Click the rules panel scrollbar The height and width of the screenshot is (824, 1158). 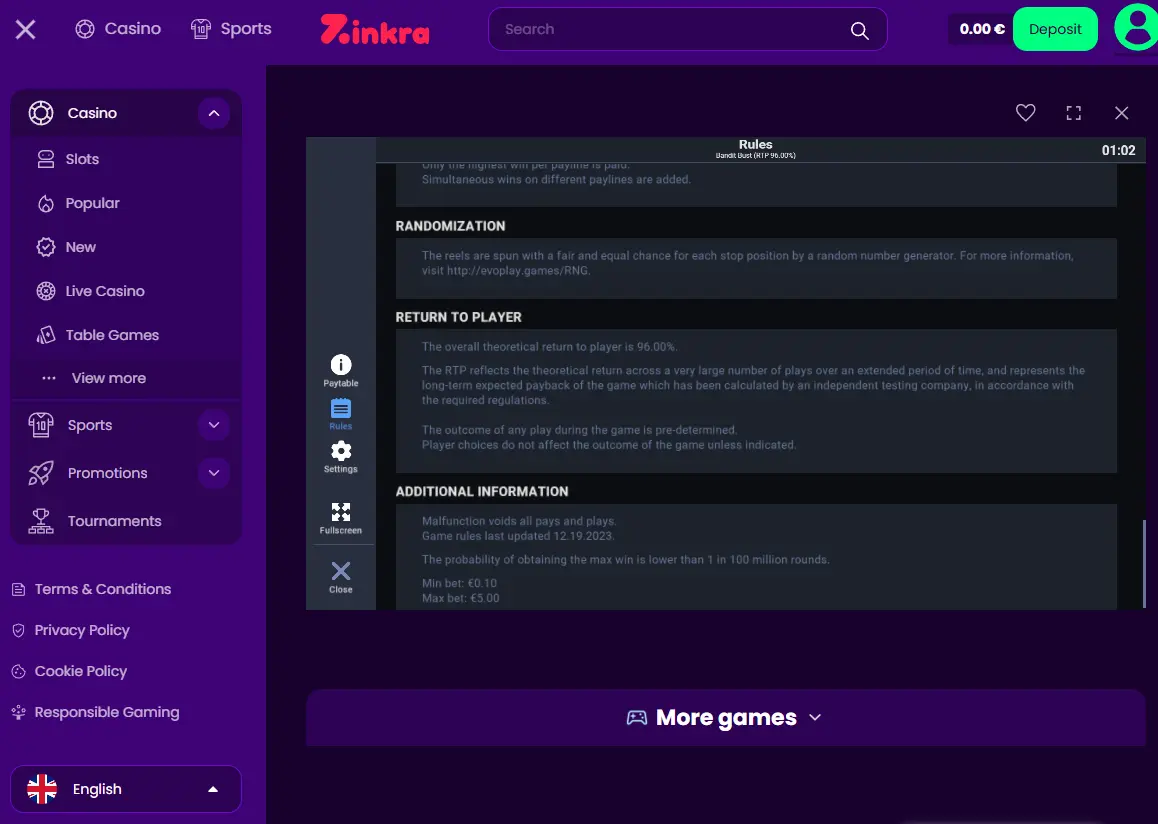(x=1143, y=563)
